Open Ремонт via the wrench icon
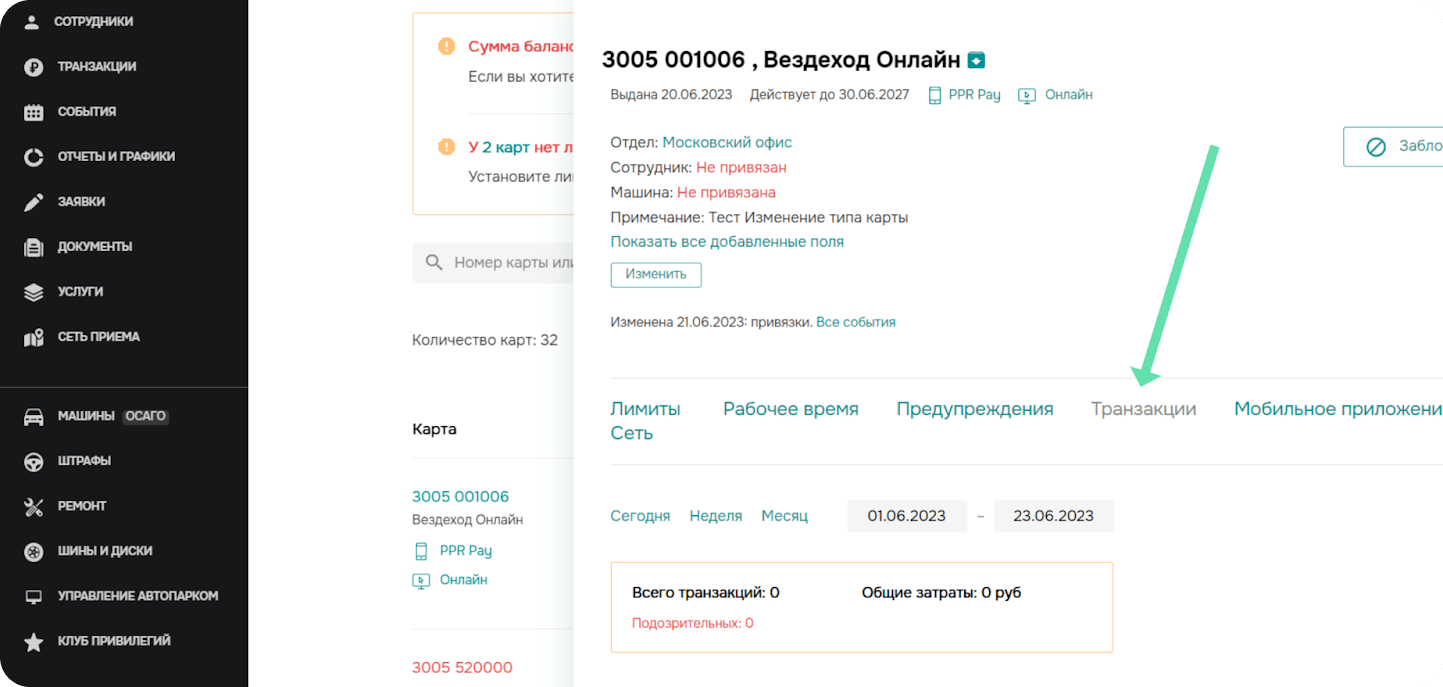The width and height of the screenshot is (1443, 687). [33, 507]
